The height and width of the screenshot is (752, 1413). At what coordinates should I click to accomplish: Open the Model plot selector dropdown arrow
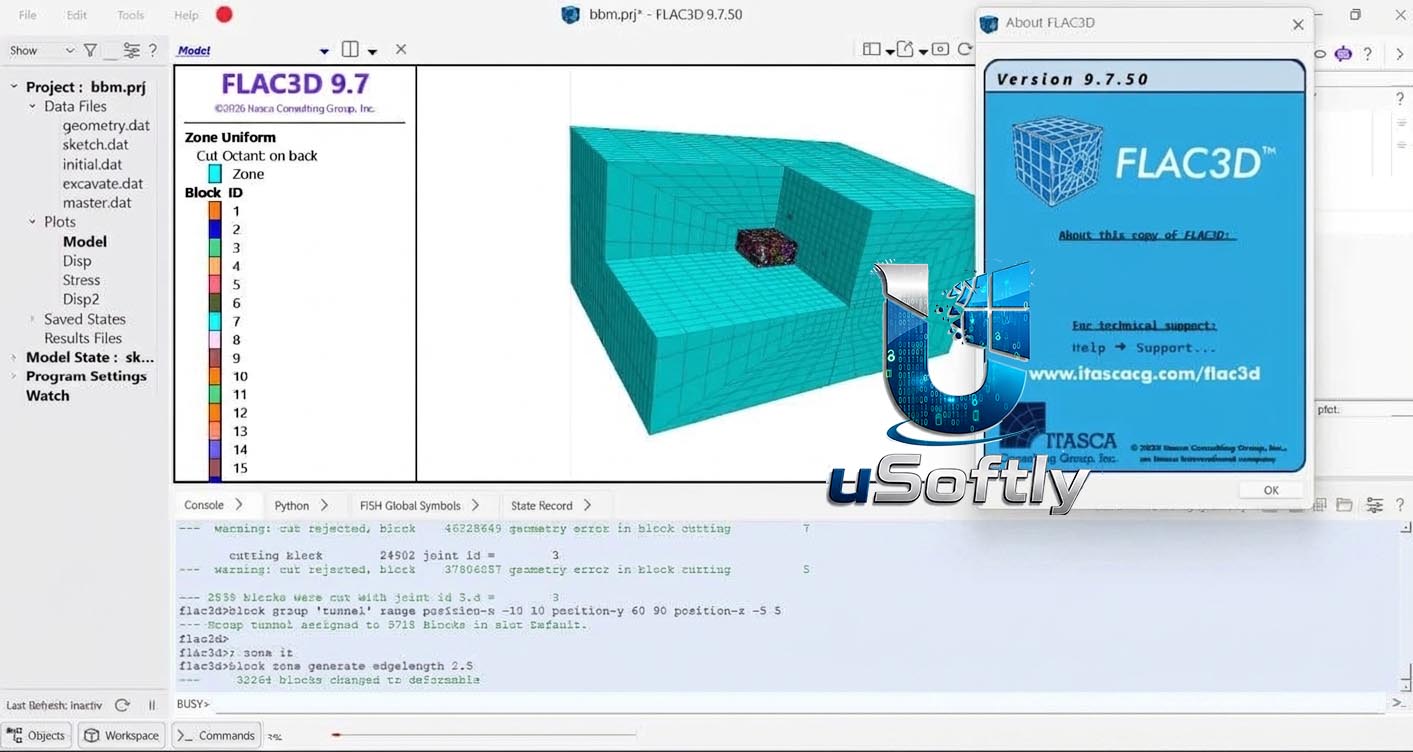[x=324, y=51]
